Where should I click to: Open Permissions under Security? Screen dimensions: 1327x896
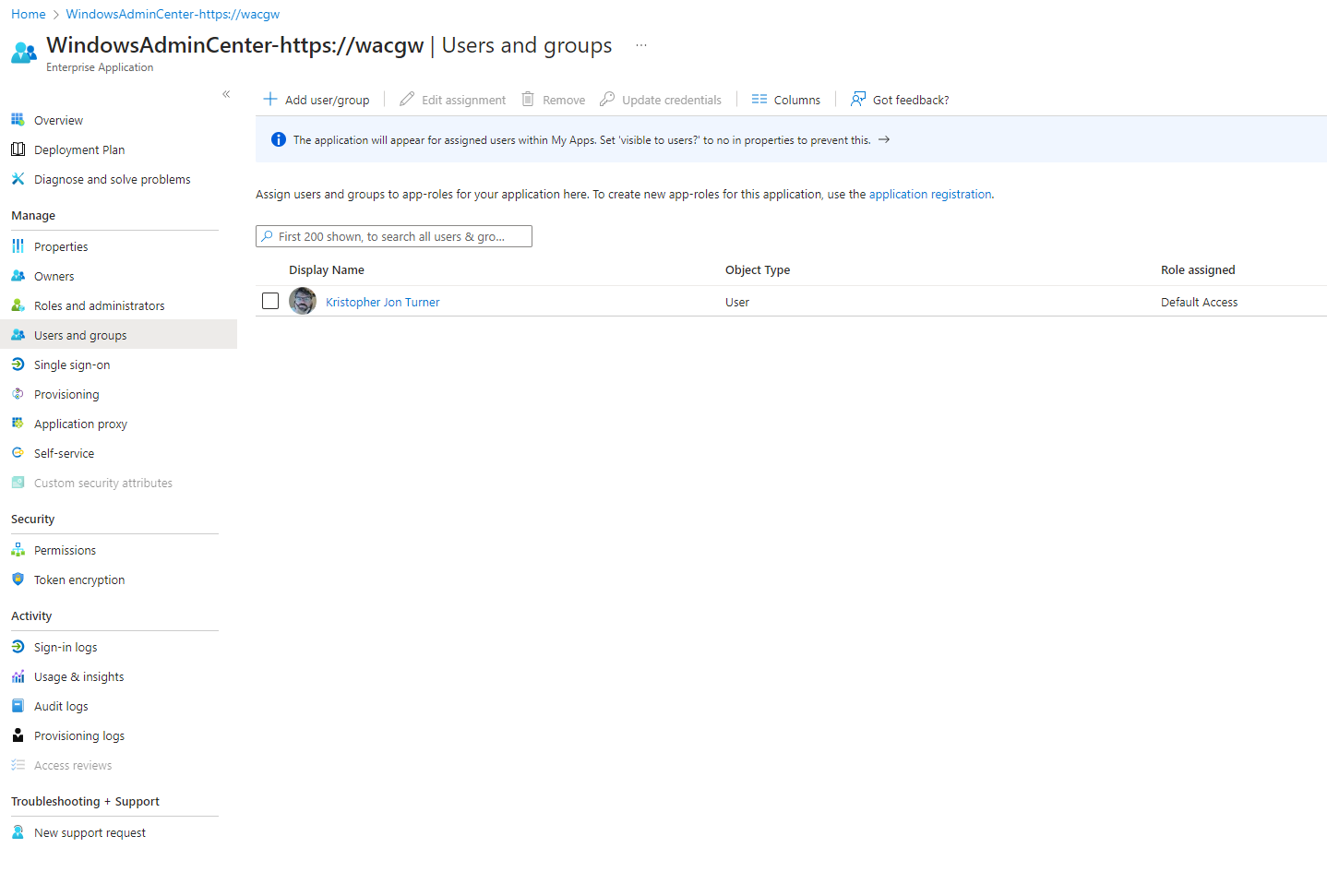(65, 550)
